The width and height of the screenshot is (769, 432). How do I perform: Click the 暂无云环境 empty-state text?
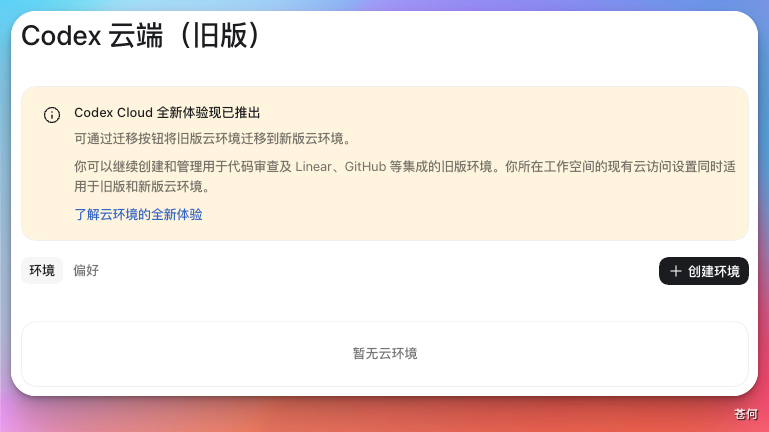(x=385, y=354)
